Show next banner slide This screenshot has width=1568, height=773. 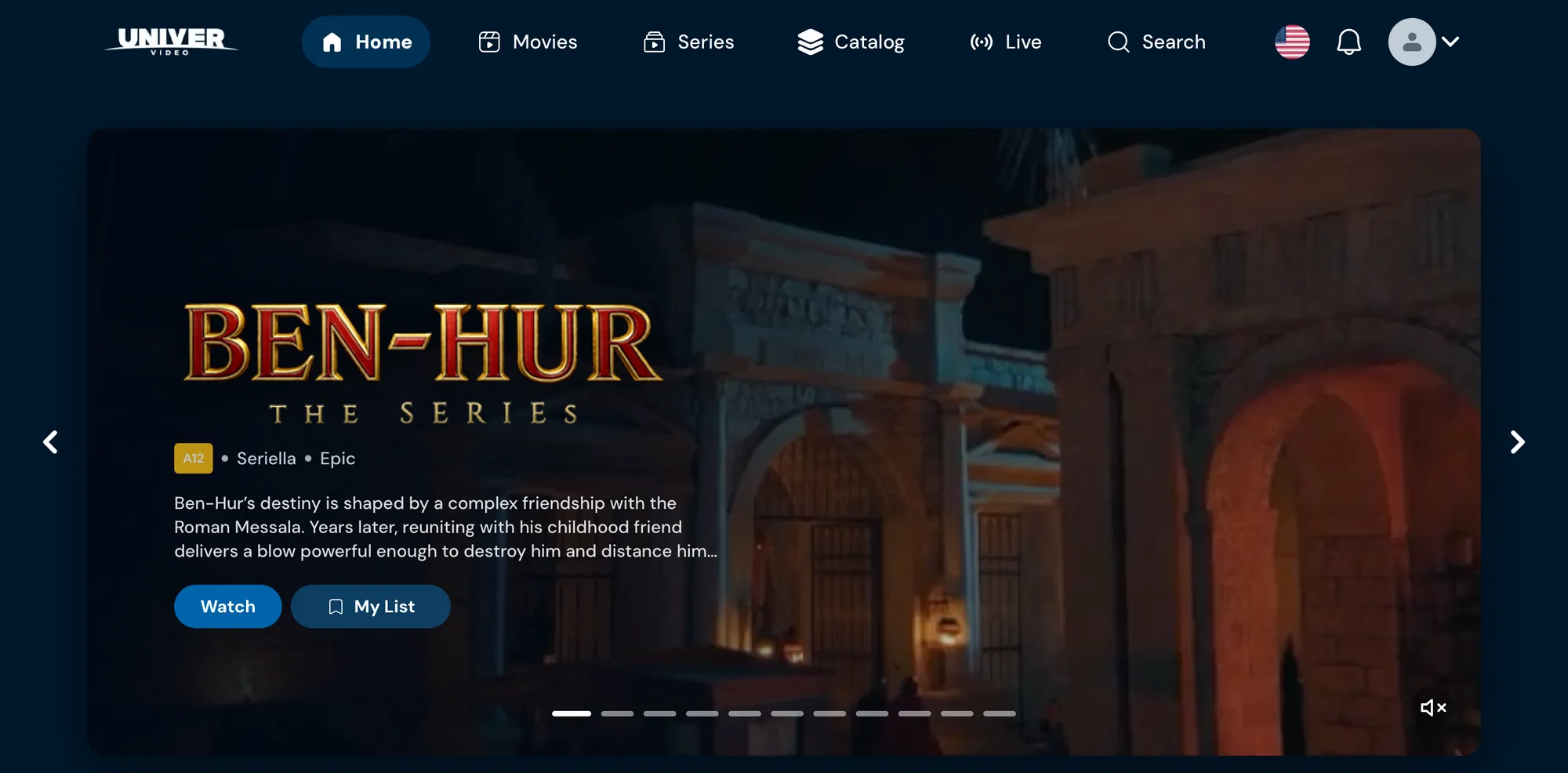coord(1517,442)
